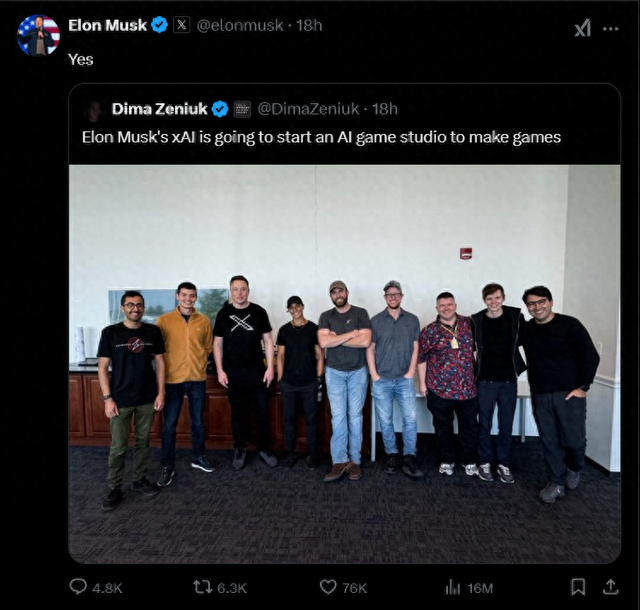Open Grok xAI icon on the post
The width and height of the screenshot is (640, 610).
coord(582,28)
